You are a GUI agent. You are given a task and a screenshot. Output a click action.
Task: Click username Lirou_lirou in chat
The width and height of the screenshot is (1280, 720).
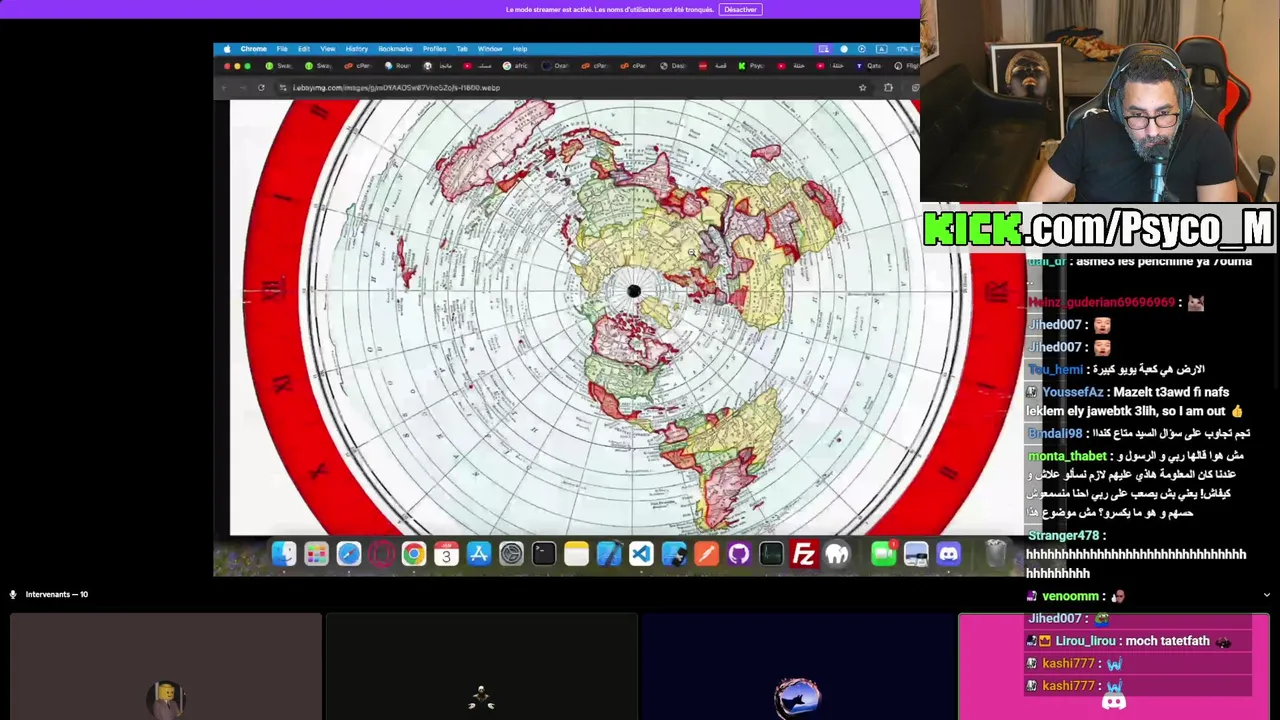tap(1084, 641)
